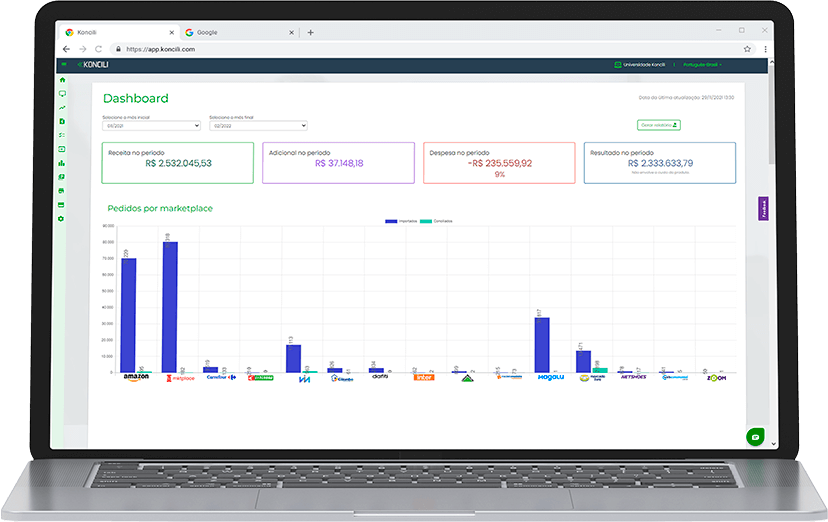Open the settings gear sidebar icon
The image size is (828, 522).
tap(61, 219)
